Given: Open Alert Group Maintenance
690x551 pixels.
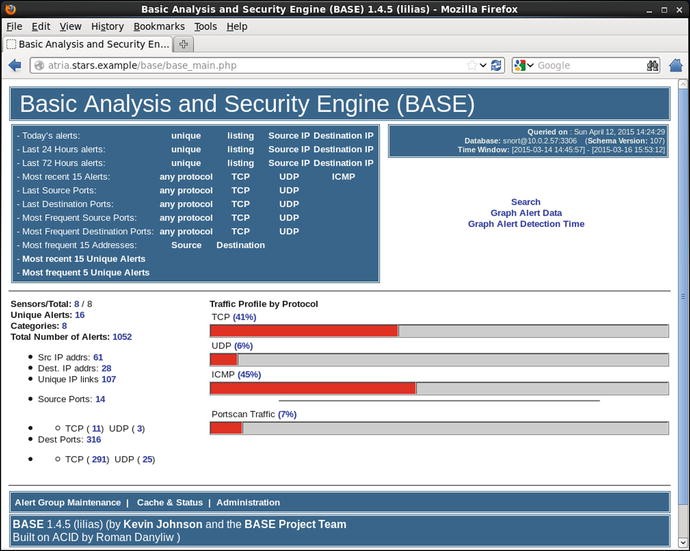Looking at the screenshot, I should coord(67,503).
